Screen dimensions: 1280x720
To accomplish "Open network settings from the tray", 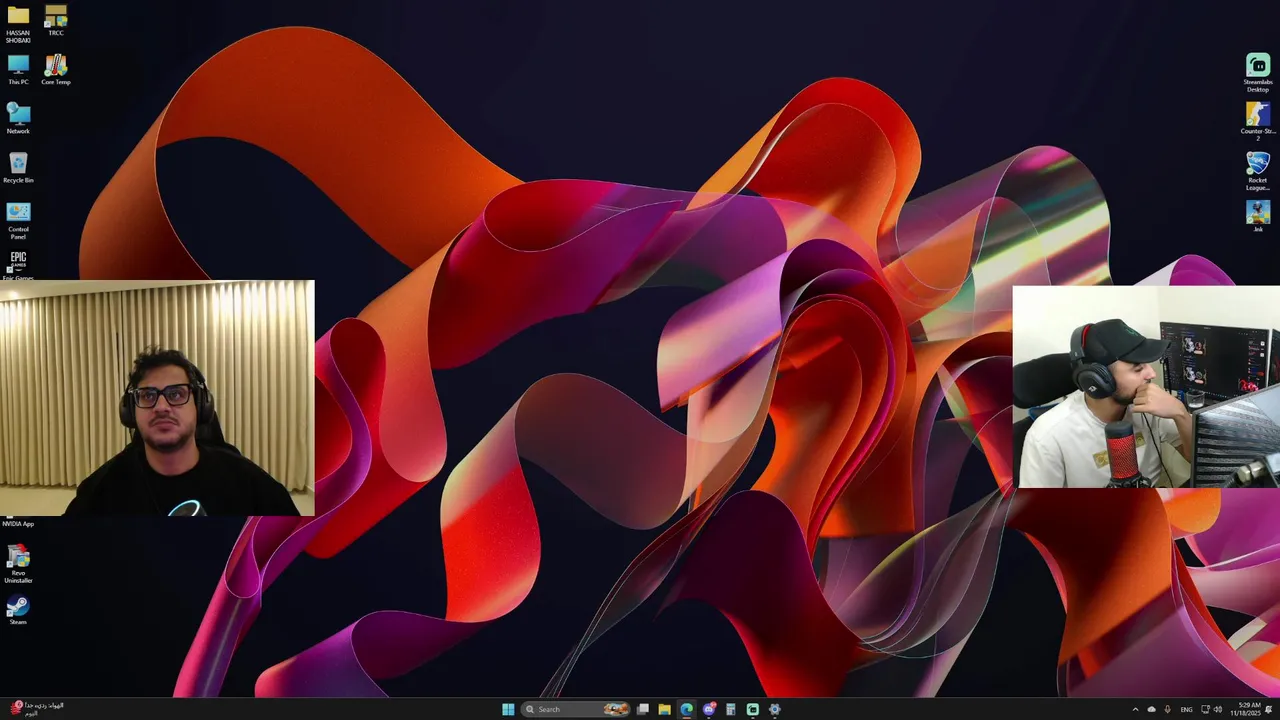I will coord(1205,709).
